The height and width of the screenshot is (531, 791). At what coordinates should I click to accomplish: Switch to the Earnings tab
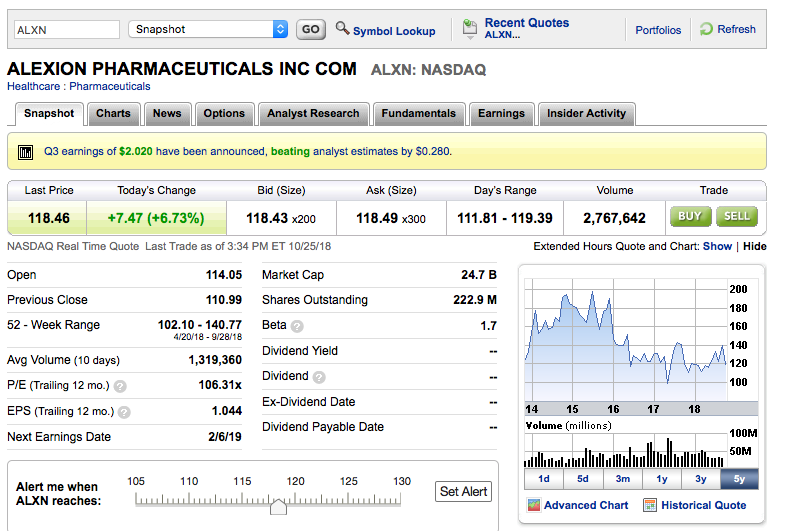(501, 113)
